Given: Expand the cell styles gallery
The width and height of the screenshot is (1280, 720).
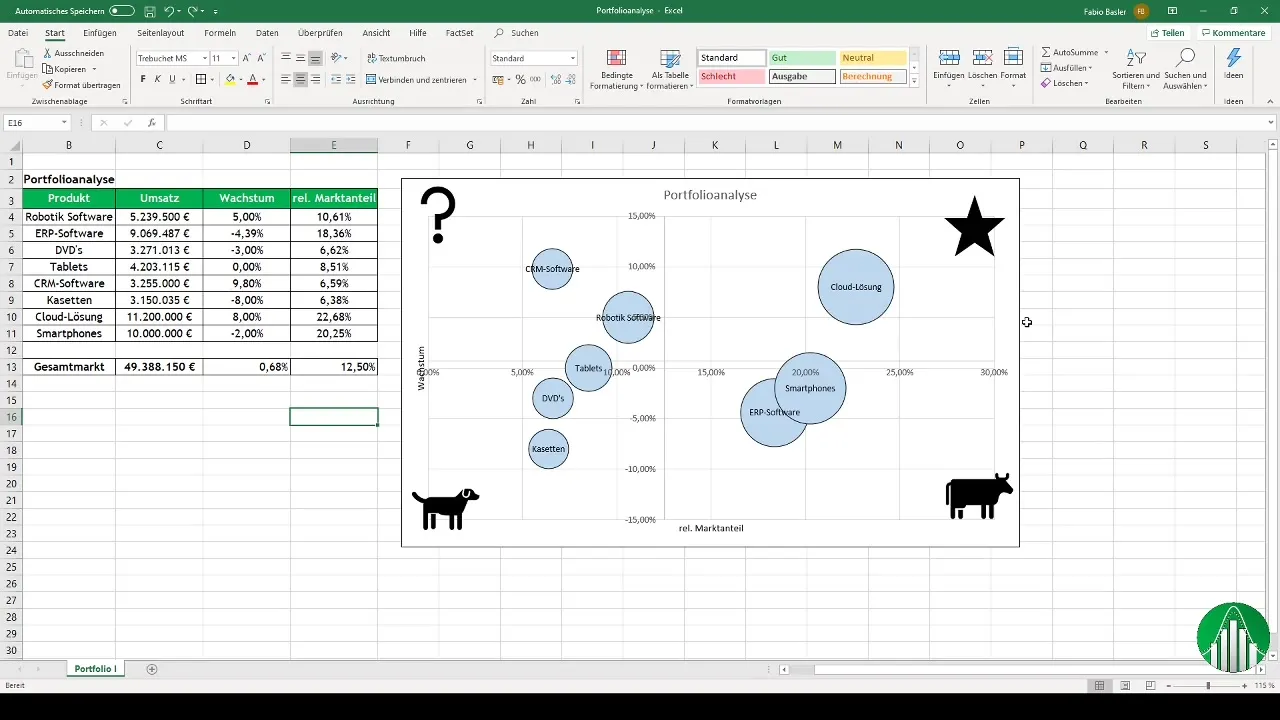Looking at the screenshot, I should pos(914,81).
